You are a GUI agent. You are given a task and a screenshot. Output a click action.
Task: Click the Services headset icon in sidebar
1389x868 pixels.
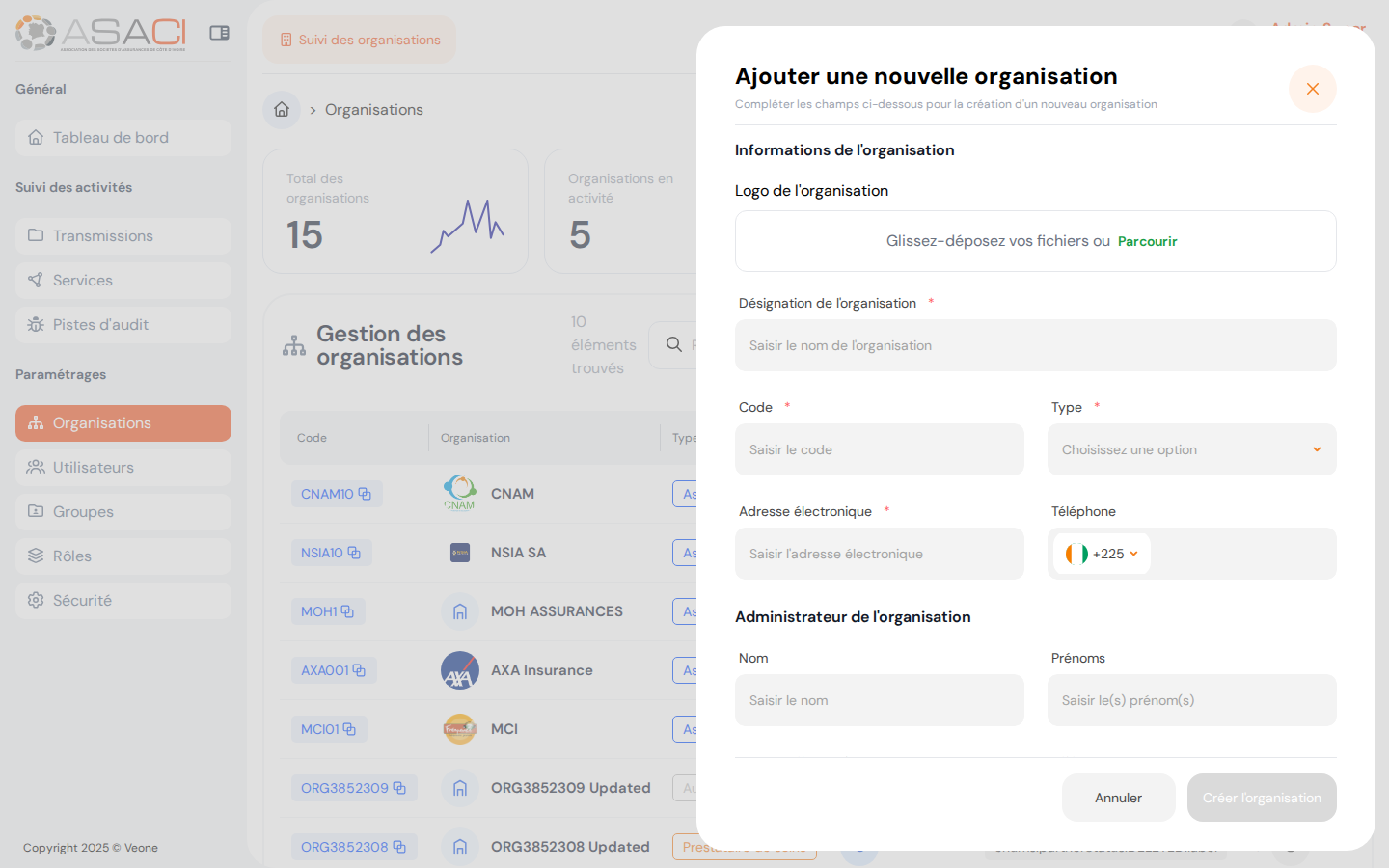click(34, 280)
